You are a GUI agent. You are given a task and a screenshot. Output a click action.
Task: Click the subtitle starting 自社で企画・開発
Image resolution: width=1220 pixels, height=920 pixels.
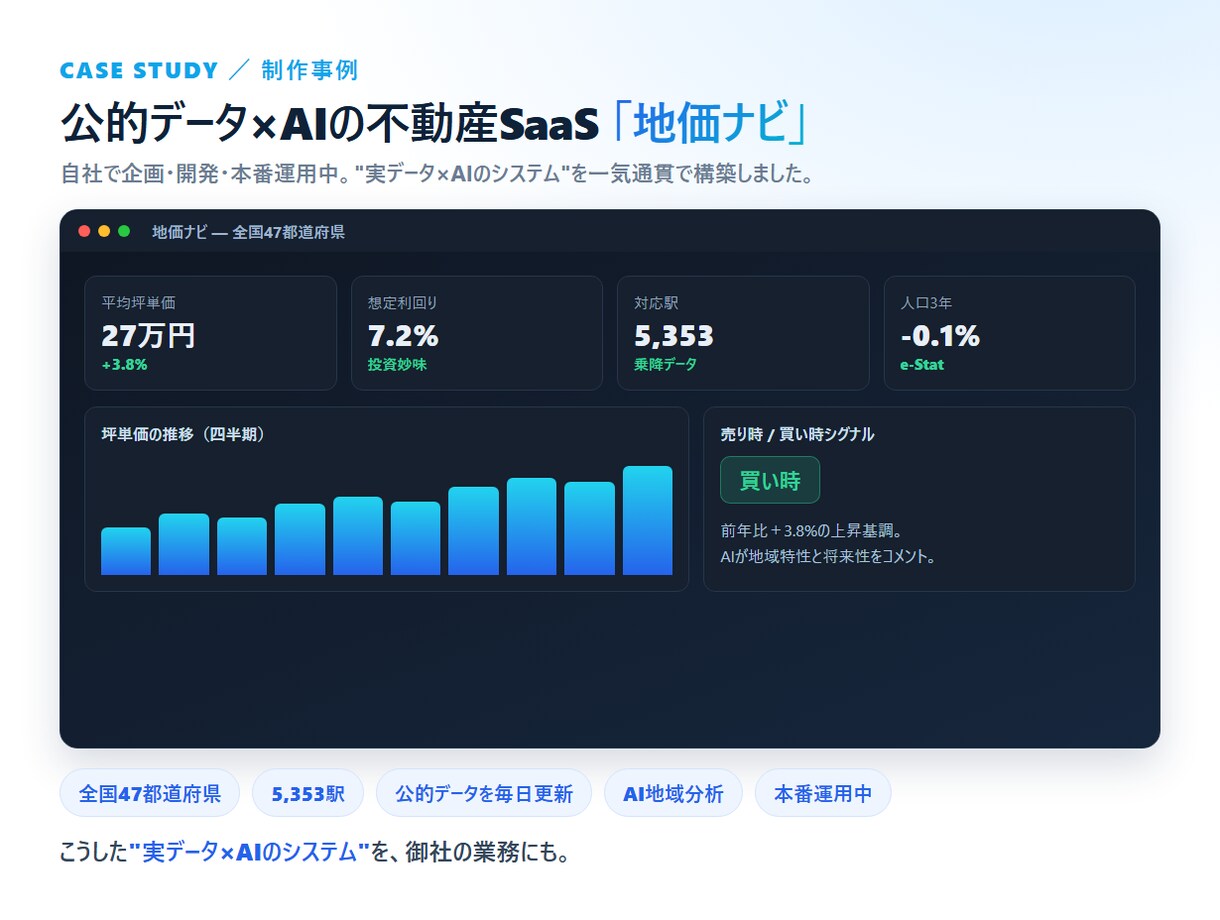pyautogui.click(x=436, y=174)
